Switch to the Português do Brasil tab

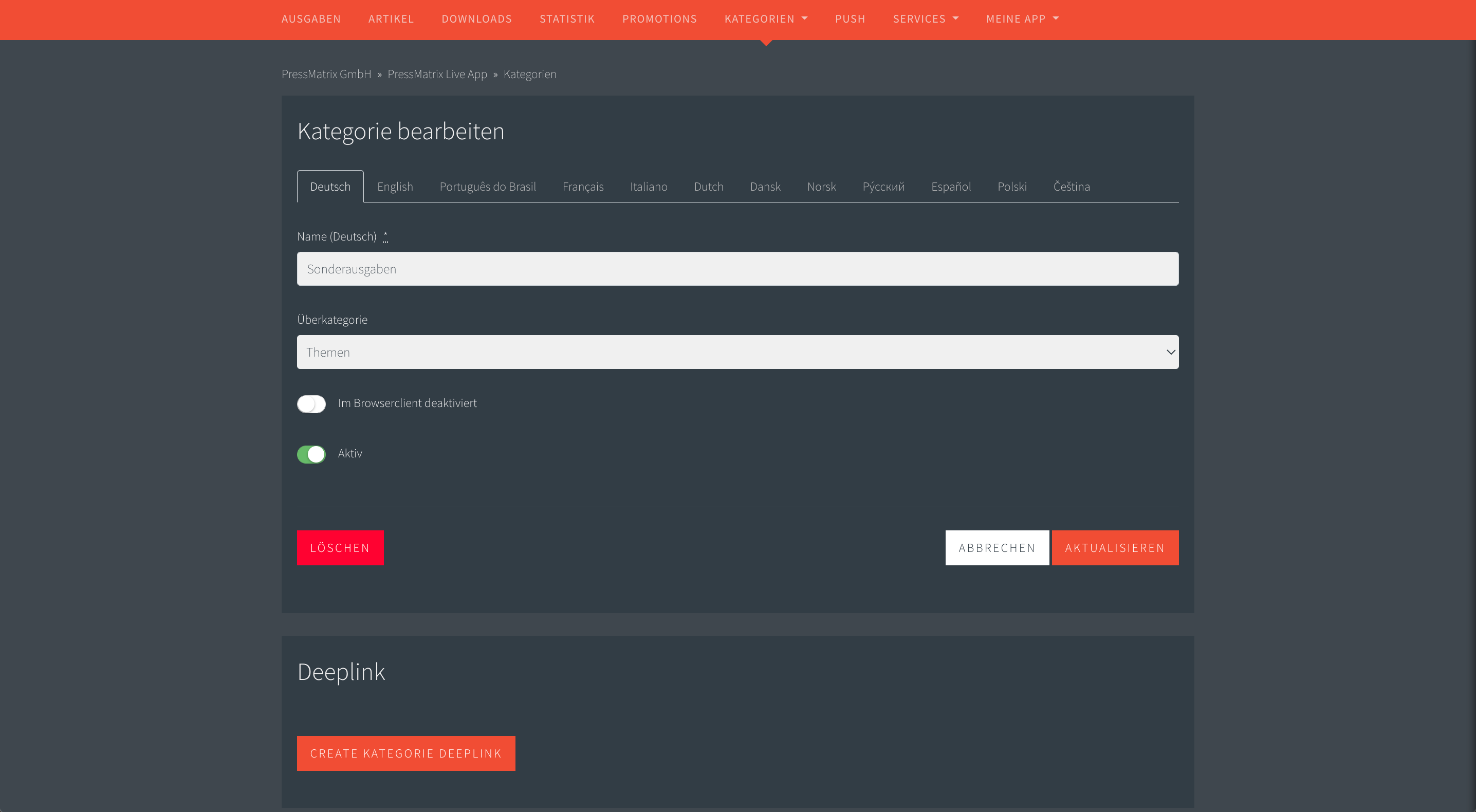tap(488, 186)
